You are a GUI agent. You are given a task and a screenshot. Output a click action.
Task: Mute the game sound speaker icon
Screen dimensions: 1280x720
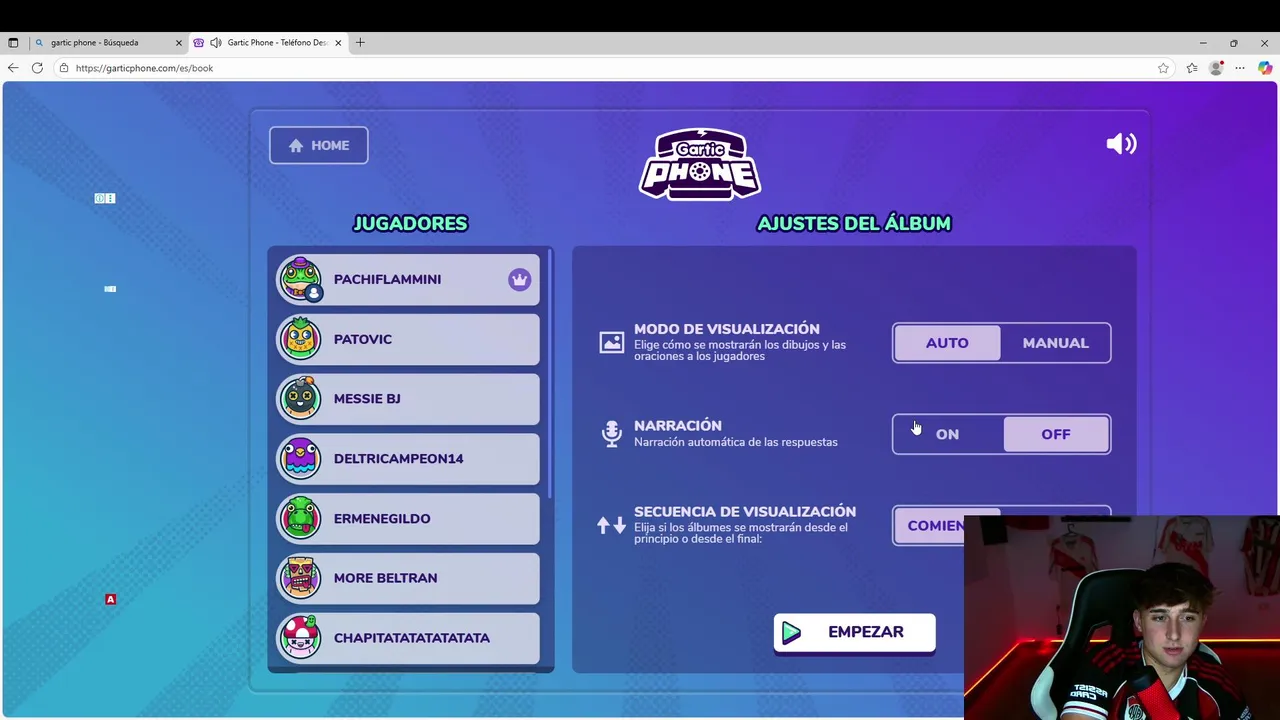coord(1121,144)
